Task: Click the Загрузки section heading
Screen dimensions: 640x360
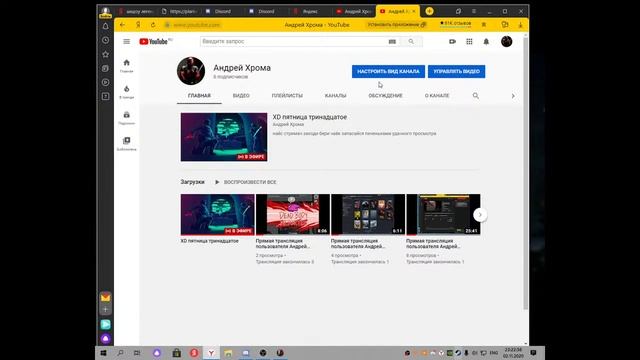Action: click(193, 182)
